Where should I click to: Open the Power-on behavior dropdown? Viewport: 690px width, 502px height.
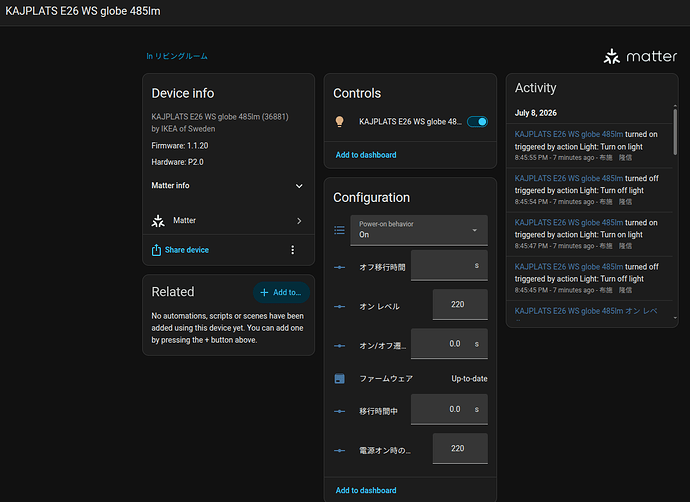point(419,230)
